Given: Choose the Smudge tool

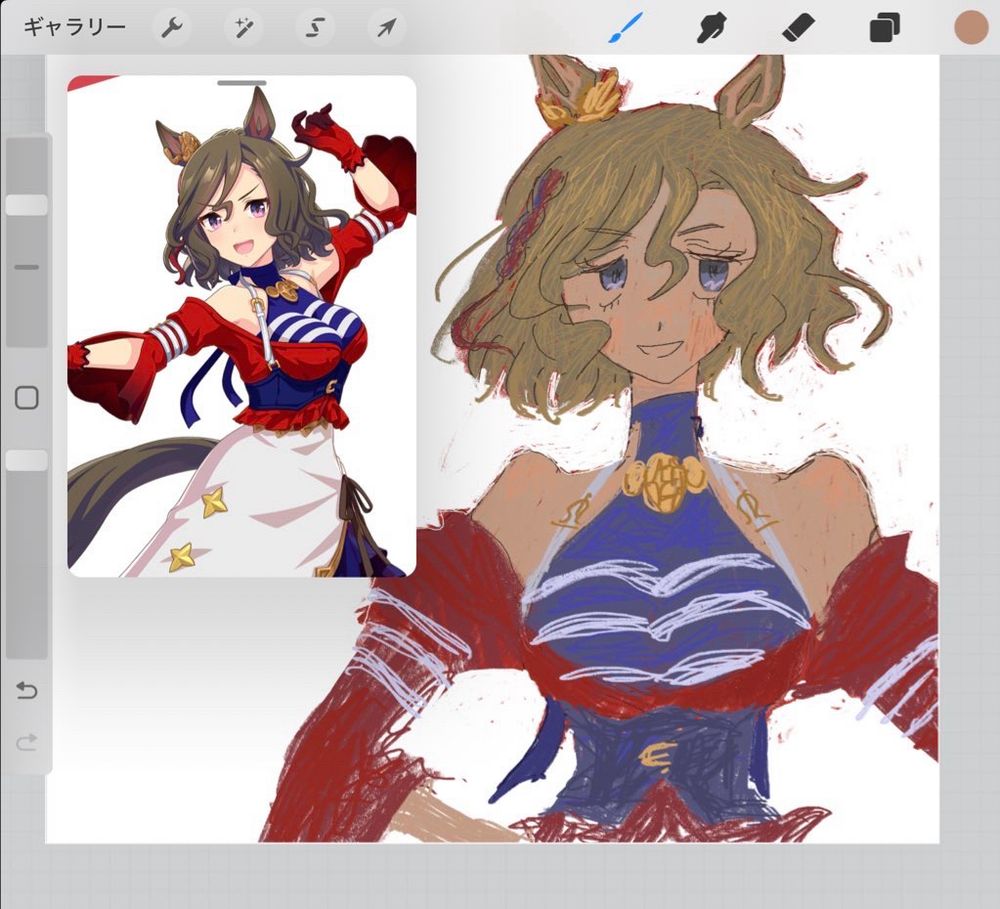Looking at the screenshot, I should (712, 28).
